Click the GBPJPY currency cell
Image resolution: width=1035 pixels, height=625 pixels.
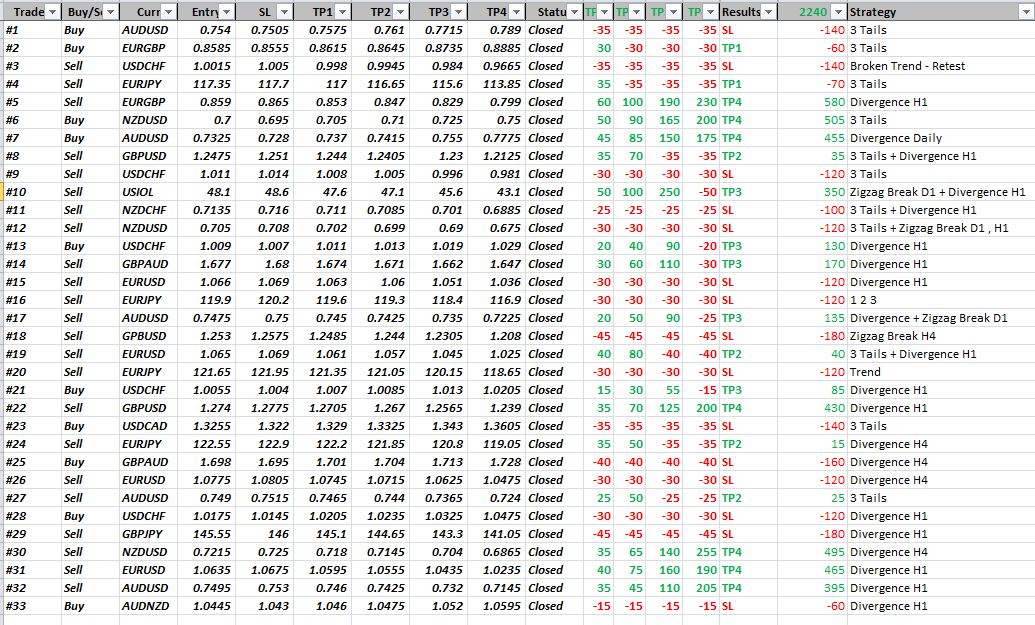pos(143,534)
